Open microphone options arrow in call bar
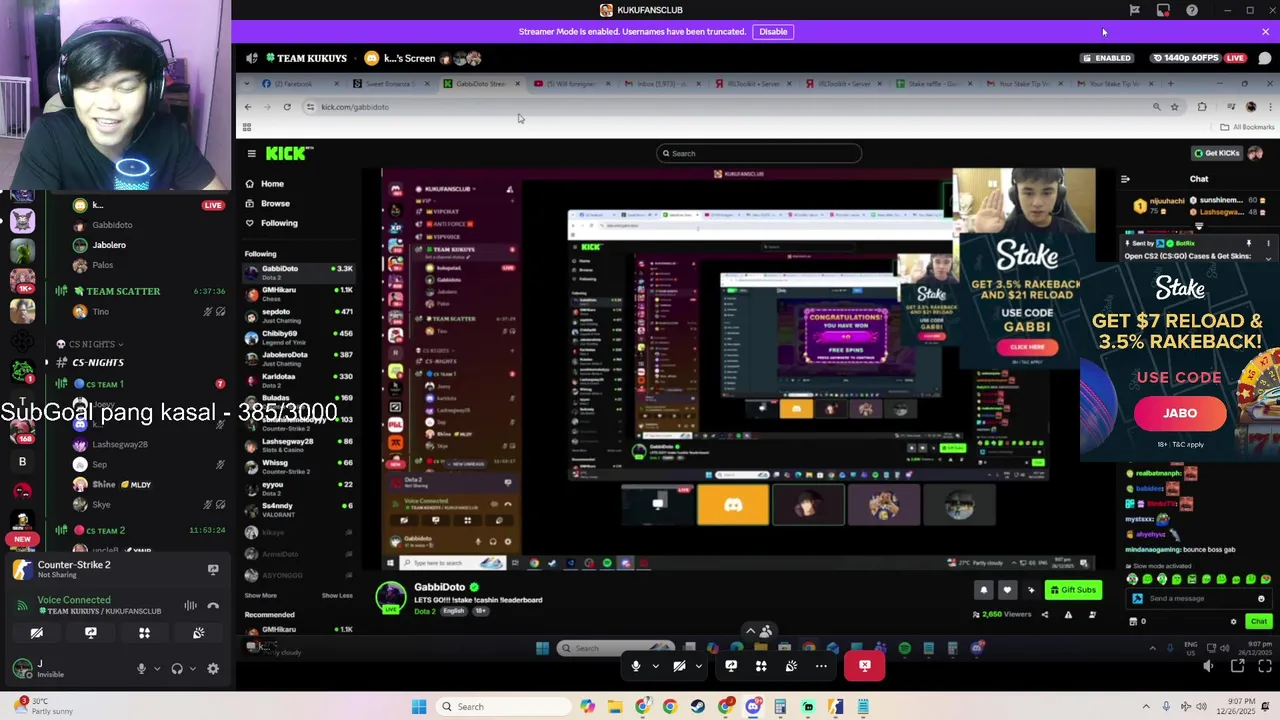Viewport: 1280px width, 720px height. pos(655,666)
